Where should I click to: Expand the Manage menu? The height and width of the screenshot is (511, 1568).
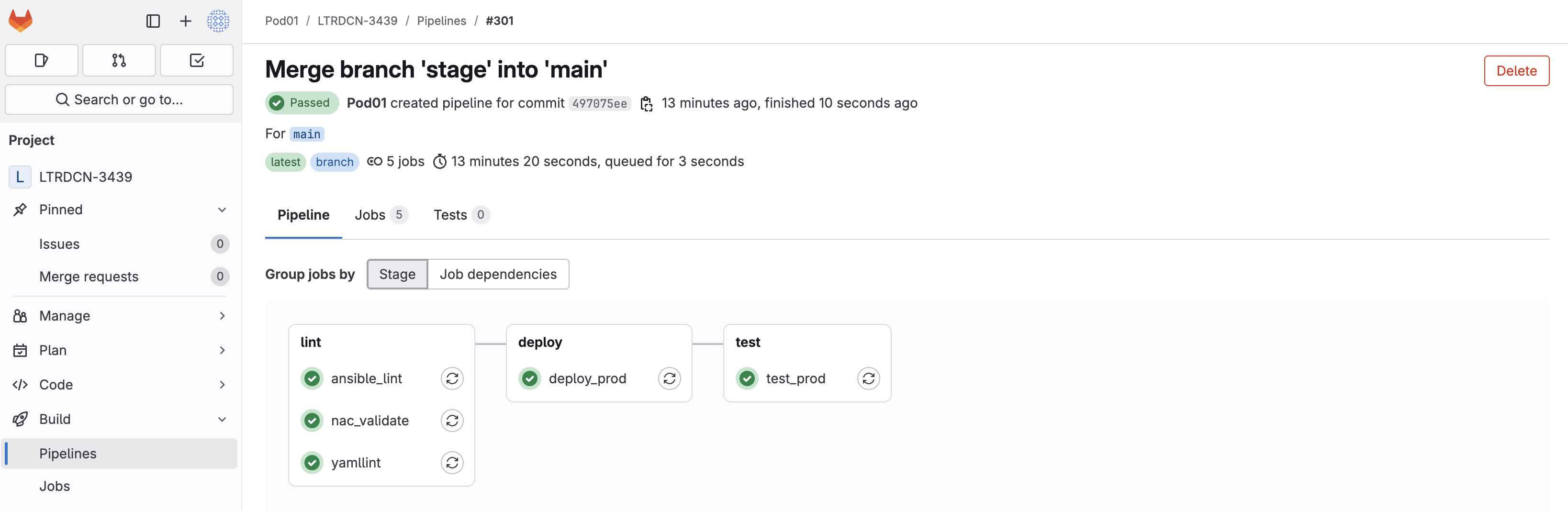click(x=222, y=316)
